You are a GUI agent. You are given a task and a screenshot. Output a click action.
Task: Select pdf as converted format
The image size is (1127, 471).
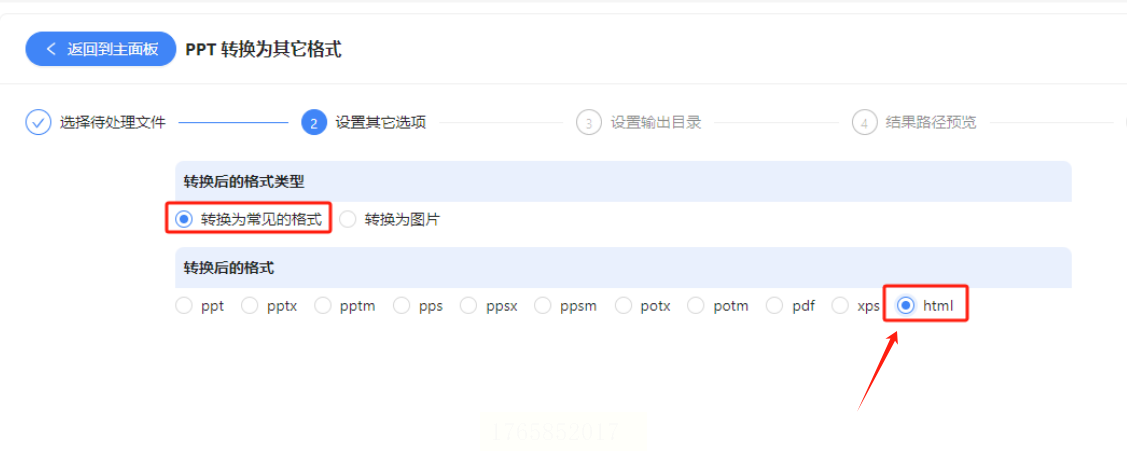(x=774, y=306)
